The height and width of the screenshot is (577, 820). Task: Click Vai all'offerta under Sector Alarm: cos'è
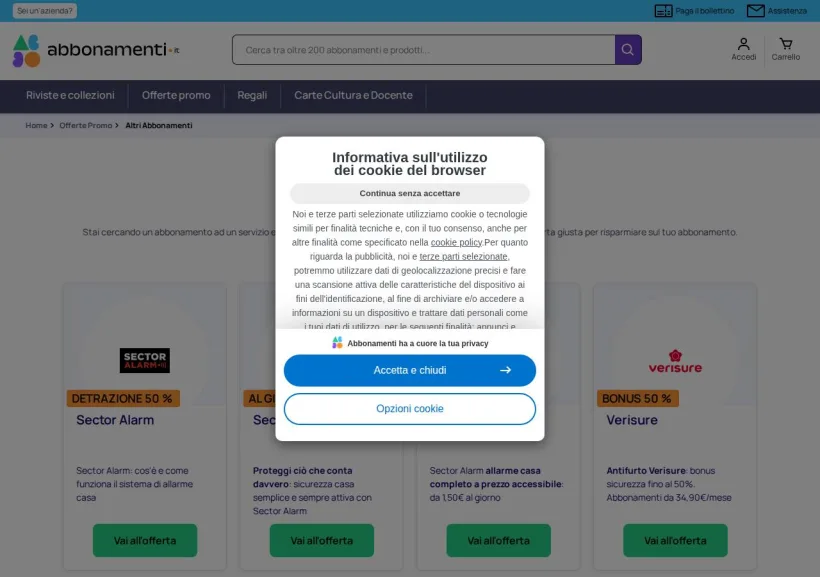pos(145,540)
